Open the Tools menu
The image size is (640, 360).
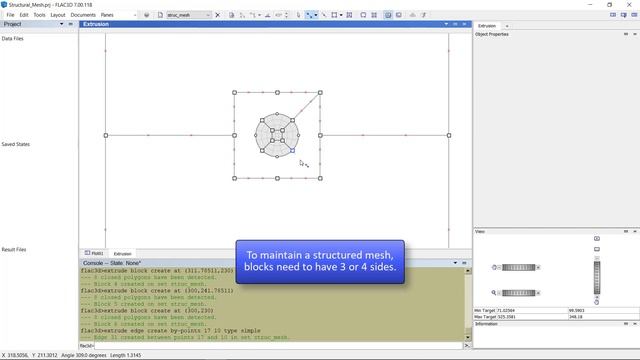coord(39,15)
